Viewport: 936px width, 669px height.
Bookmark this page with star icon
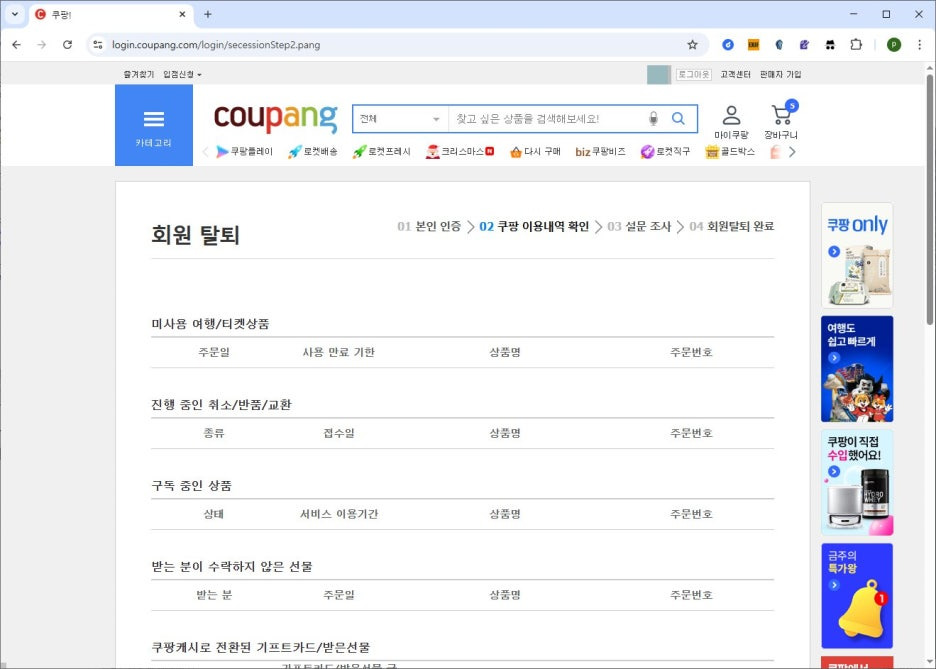(692, 45)
